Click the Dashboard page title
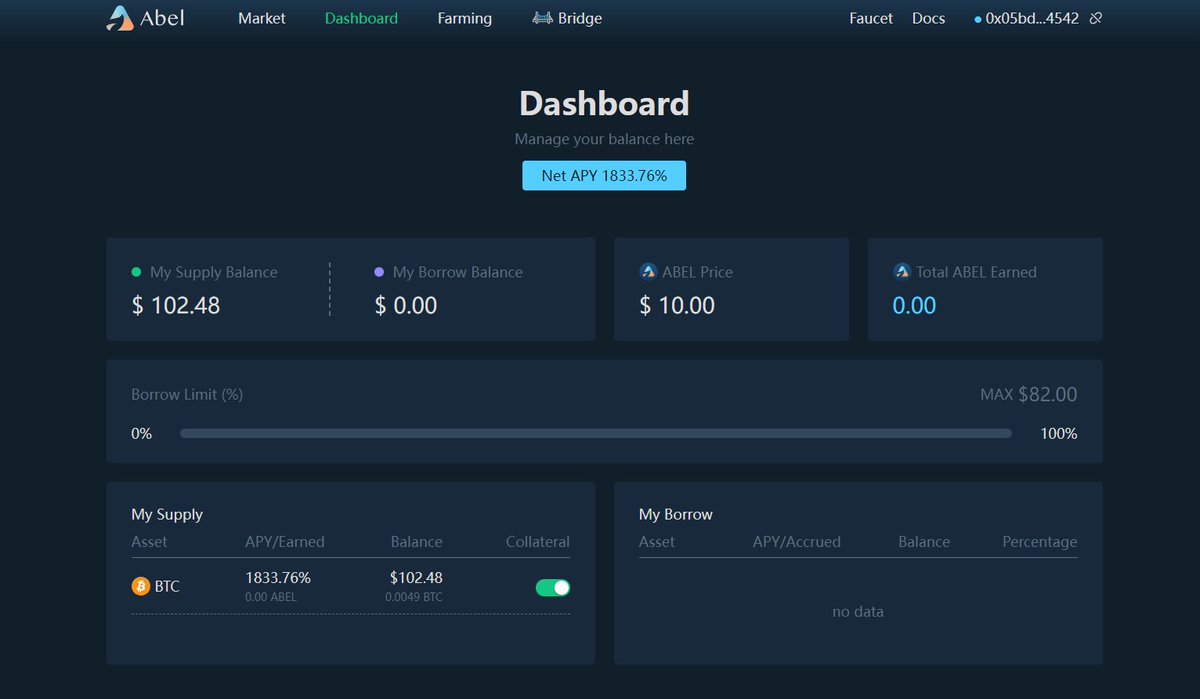This screenshot has width=1200, height=699. (x=604, y=103)
